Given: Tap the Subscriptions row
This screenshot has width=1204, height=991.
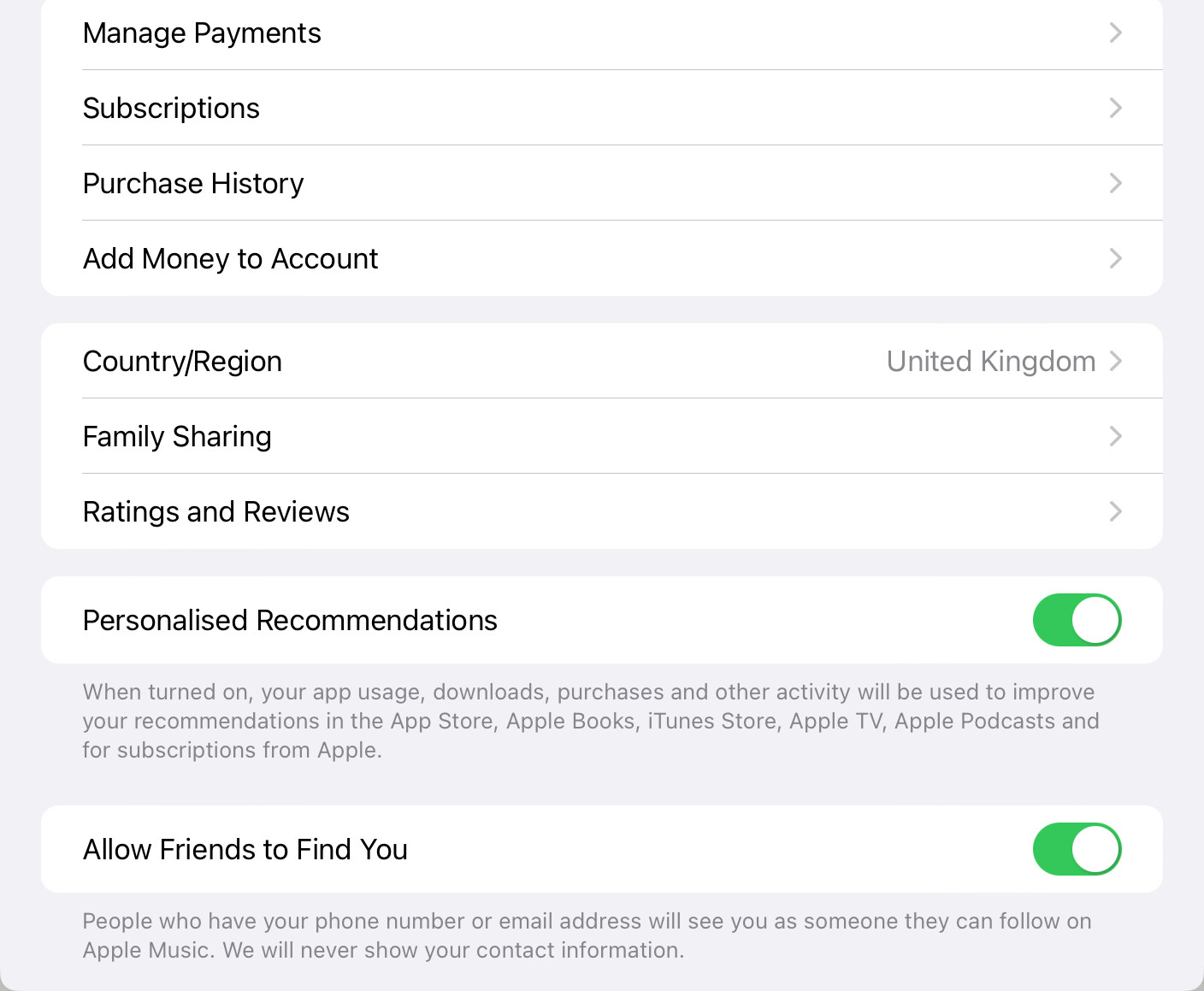Looking at the screenshot, I should 172,109.
